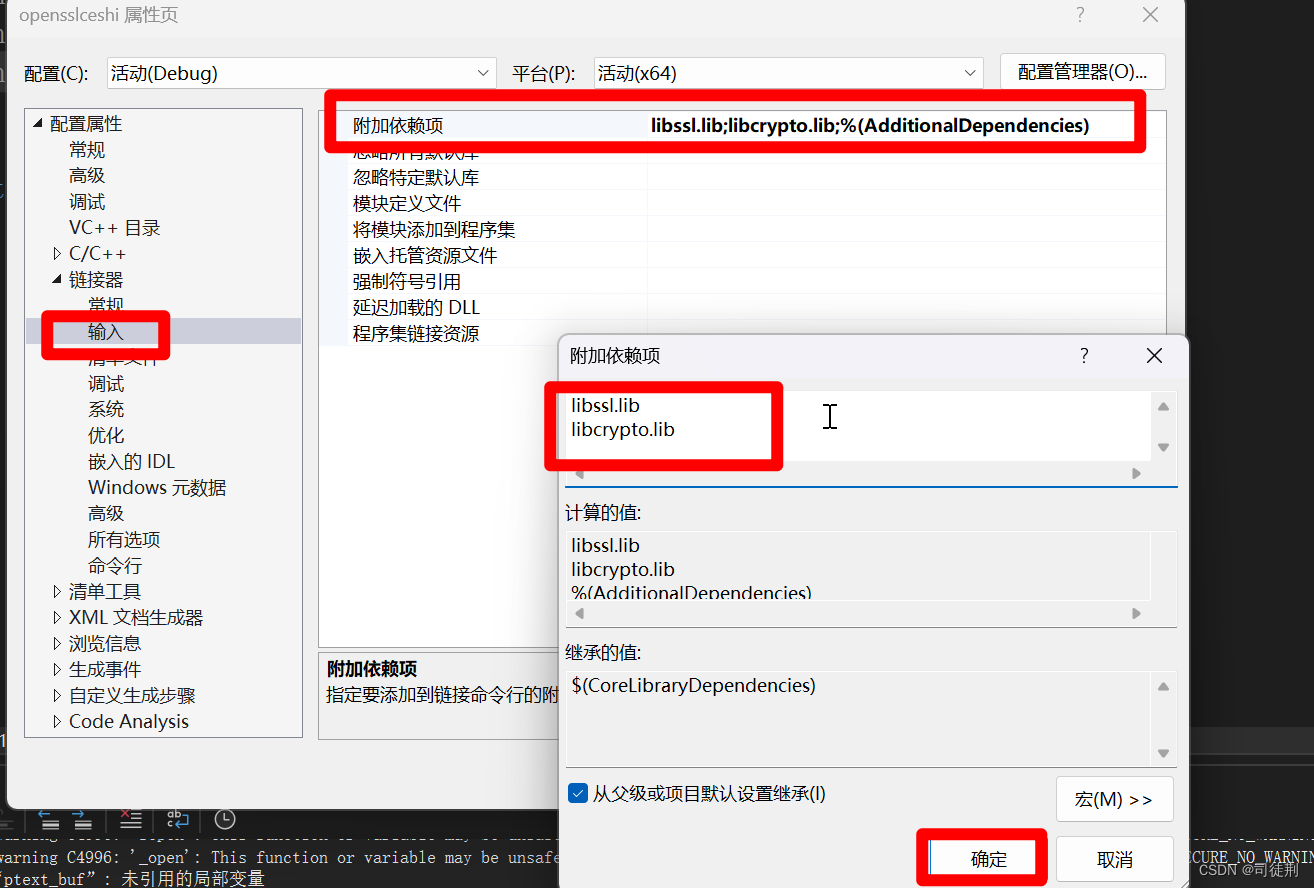The width and height of the screenshot is (1314, 888).
Task: Toggle word wrap in the output window
Action: click(178, 820)
